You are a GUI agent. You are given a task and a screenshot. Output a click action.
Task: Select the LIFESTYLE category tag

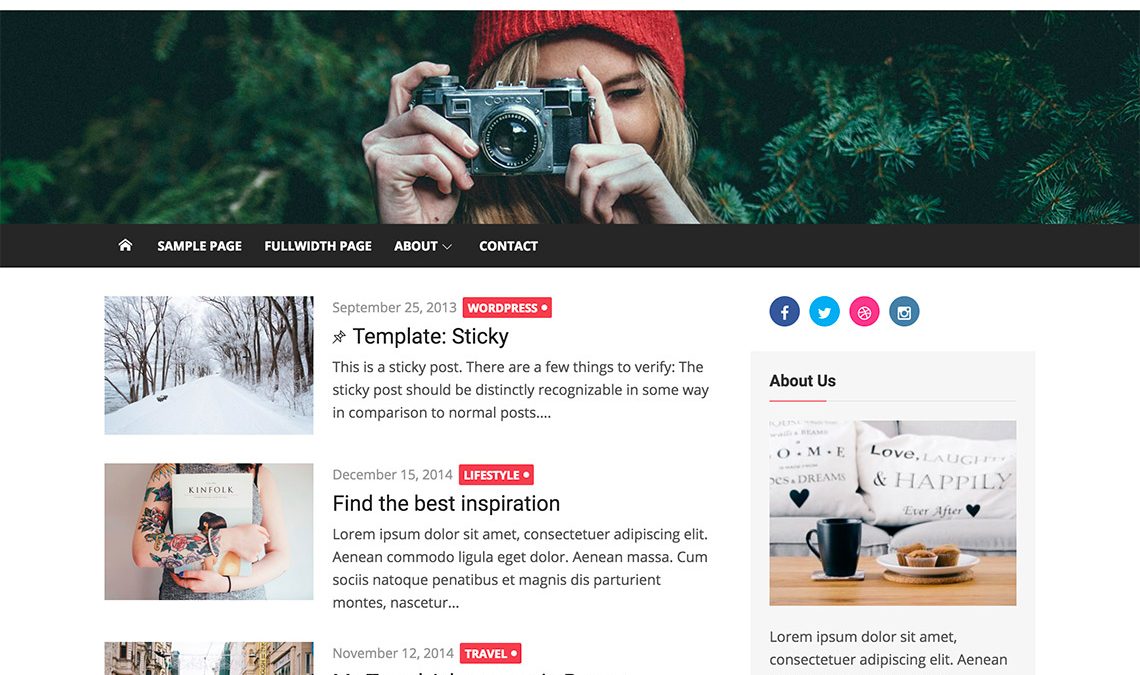click(x=497, y=475)
